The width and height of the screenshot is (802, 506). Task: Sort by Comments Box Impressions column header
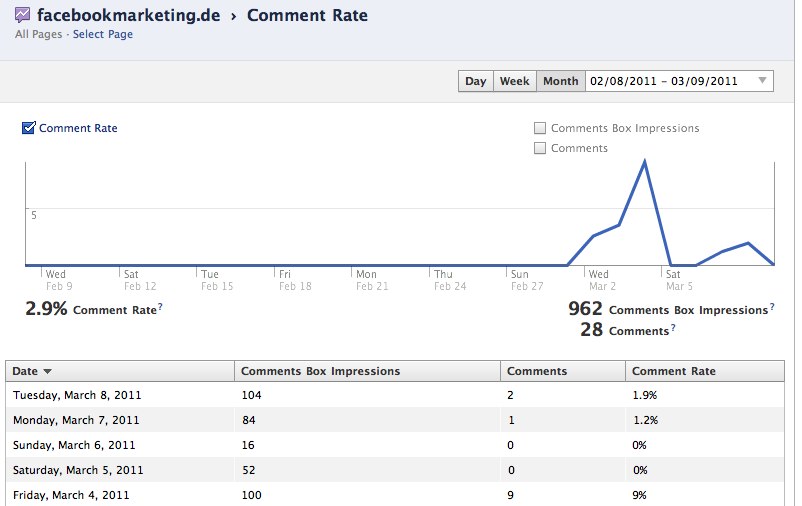pyautogui.click(x=320, y=371)
